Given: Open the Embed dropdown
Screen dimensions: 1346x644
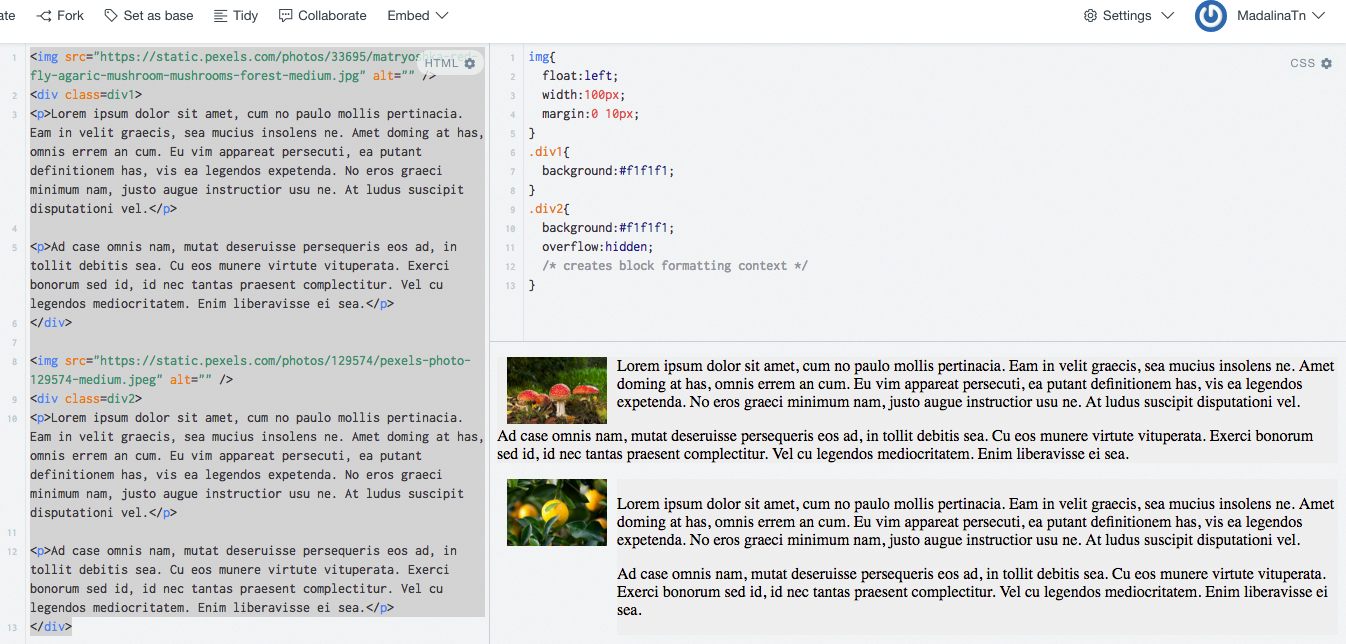Looking at the screenshot, I should pos(418,15).
